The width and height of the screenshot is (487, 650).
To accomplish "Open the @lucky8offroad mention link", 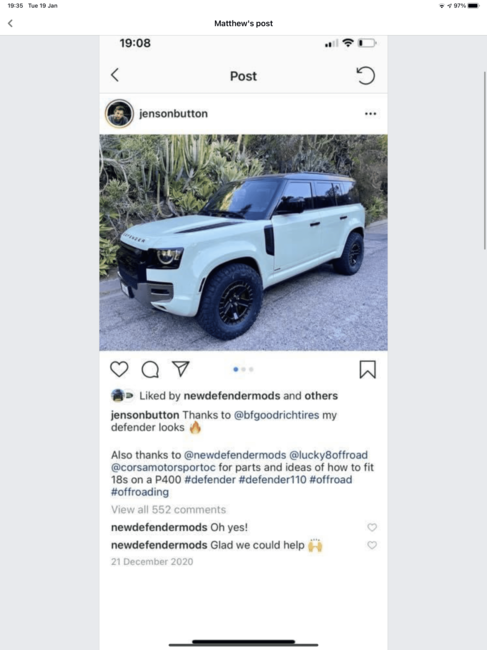I will (328, 455).
